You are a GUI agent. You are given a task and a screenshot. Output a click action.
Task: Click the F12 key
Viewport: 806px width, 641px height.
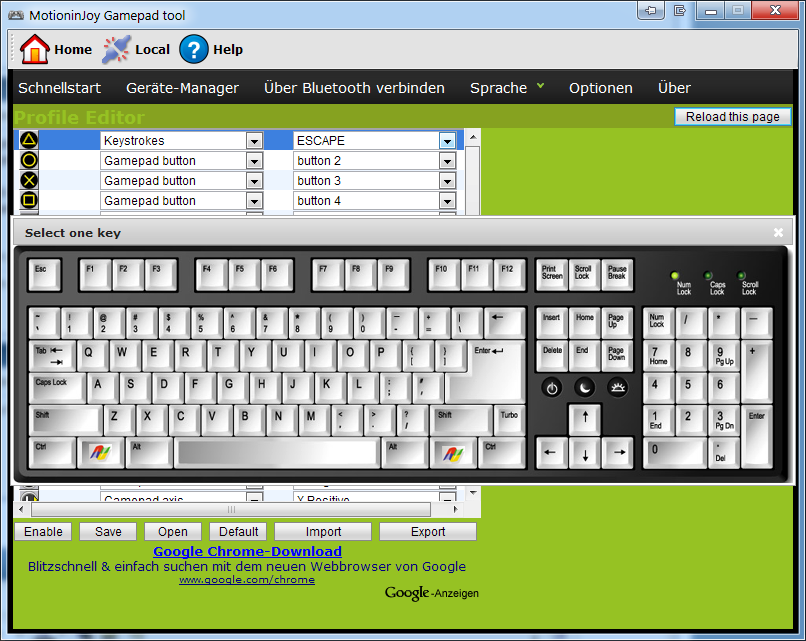click(509, 274)
